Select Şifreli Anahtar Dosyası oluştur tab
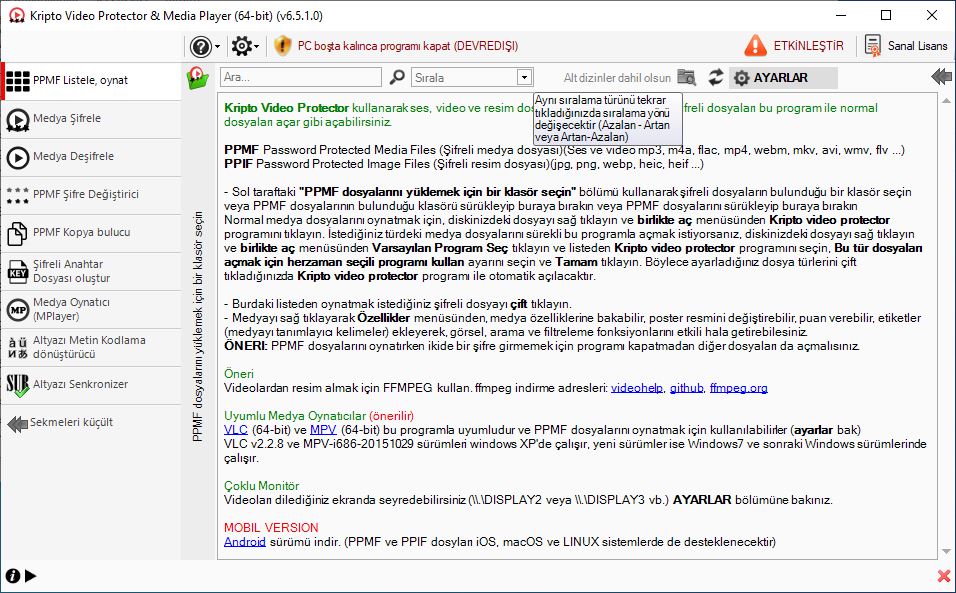 [x=91, y=271]
